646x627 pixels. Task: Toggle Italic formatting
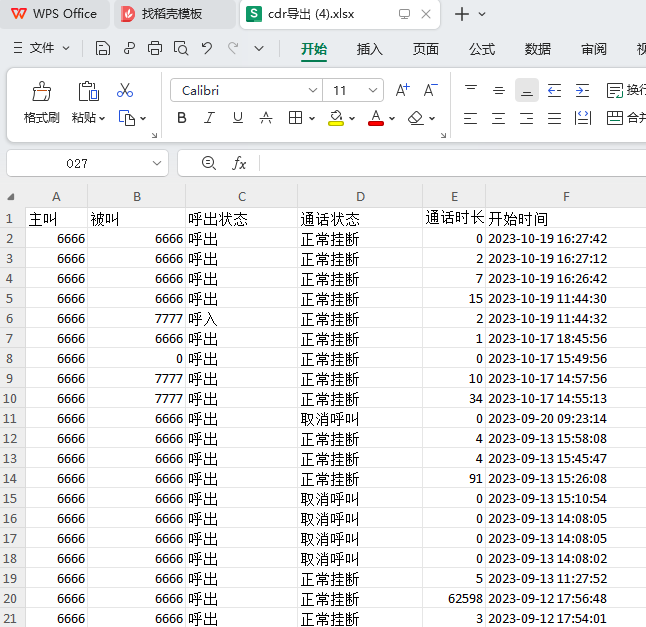tap(209, 118)
